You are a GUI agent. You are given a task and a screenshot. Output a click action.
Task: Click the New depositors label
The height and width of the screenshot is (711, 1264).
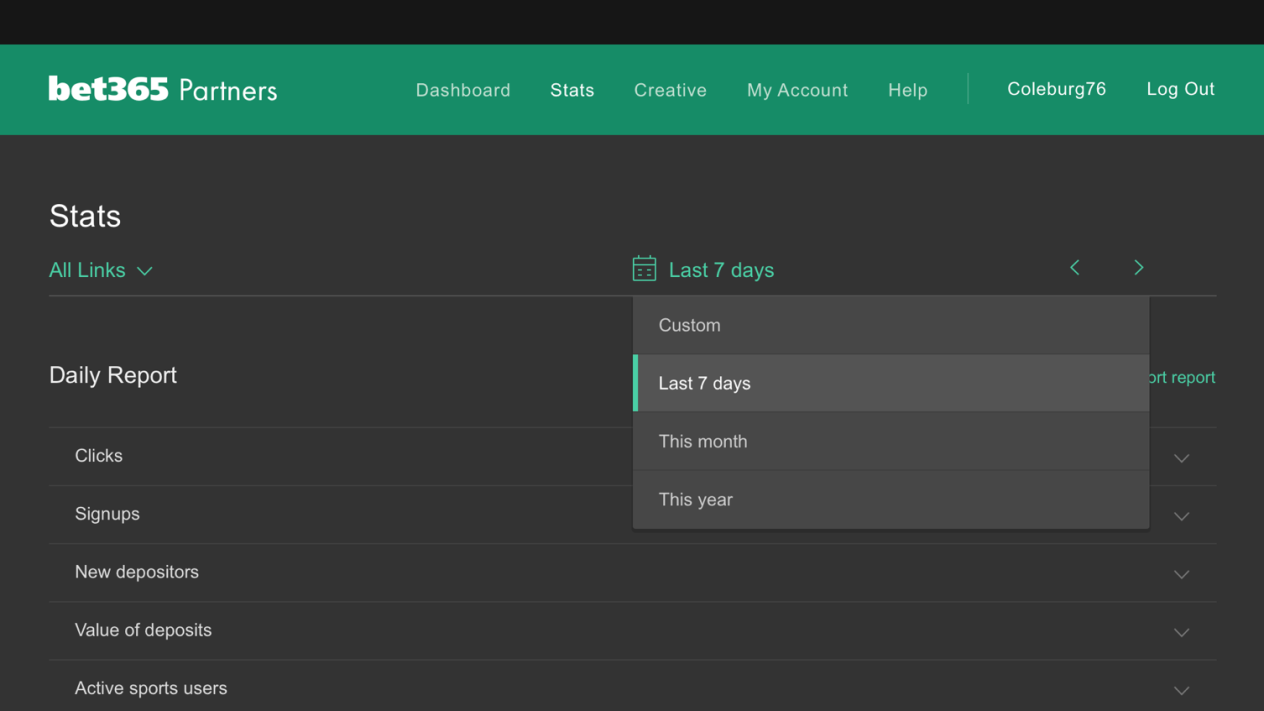click(137, 572)
